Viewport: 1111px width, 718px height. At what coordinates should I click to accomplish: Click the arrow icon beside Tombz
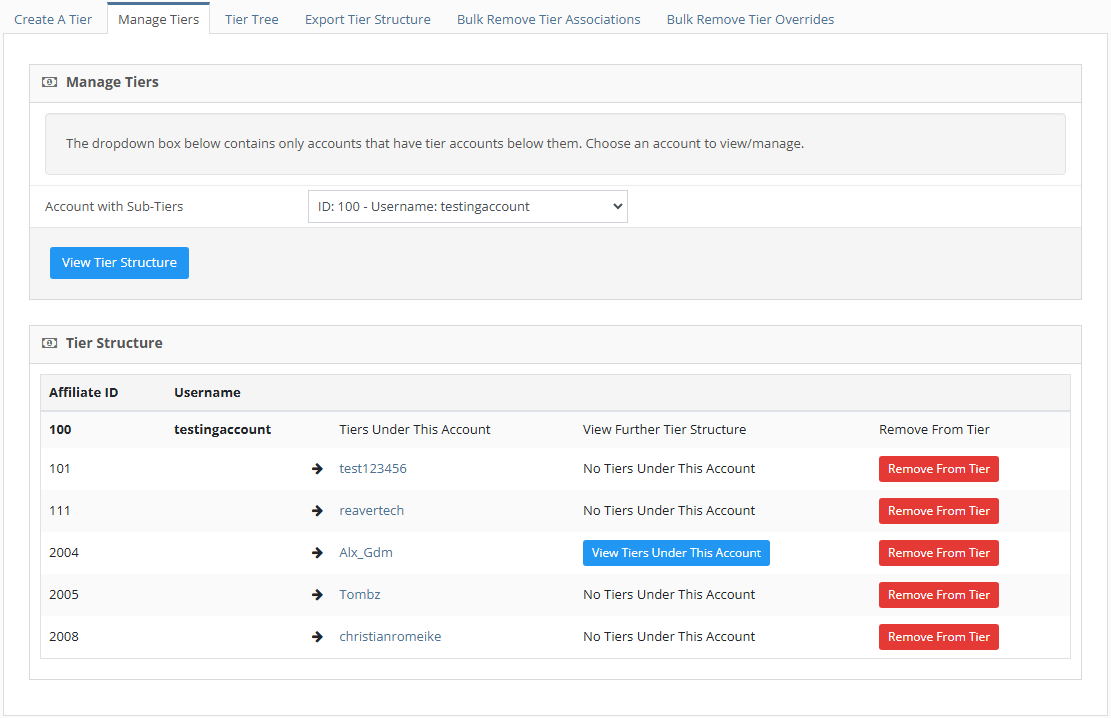317,595
